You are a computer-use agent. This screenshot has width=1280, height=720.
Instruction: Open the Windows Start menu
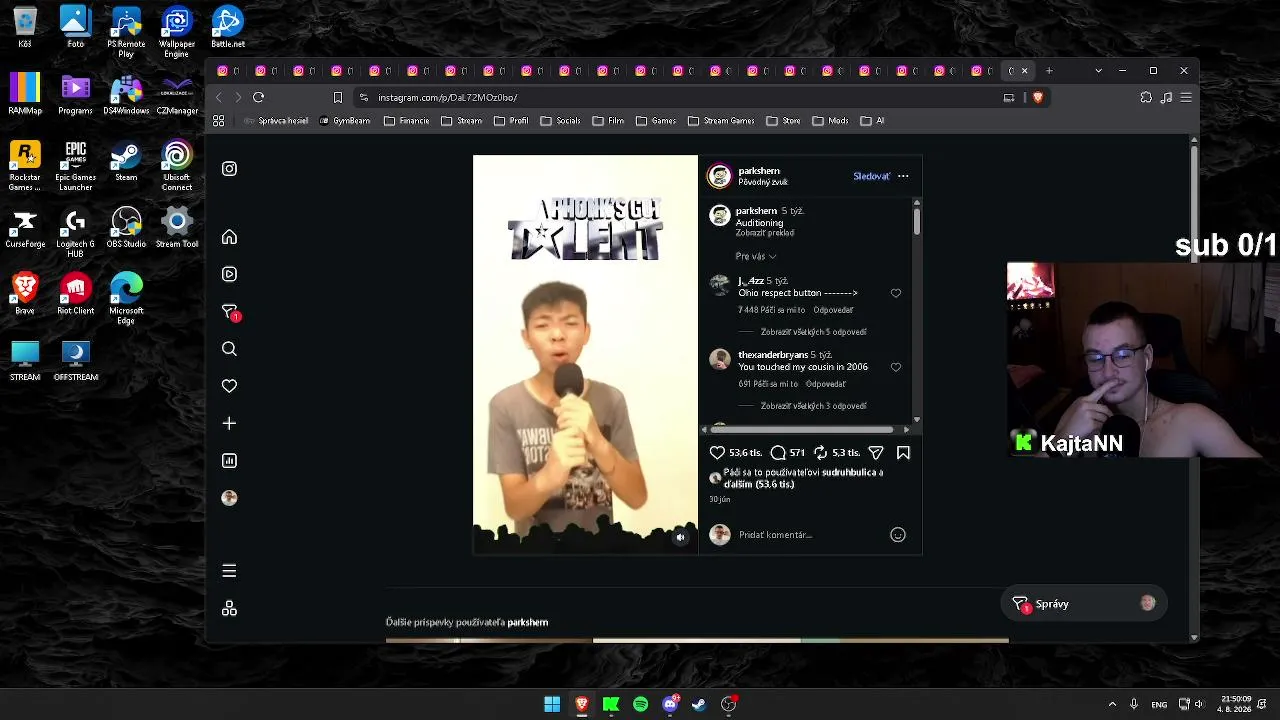click(x=552, y=704)
